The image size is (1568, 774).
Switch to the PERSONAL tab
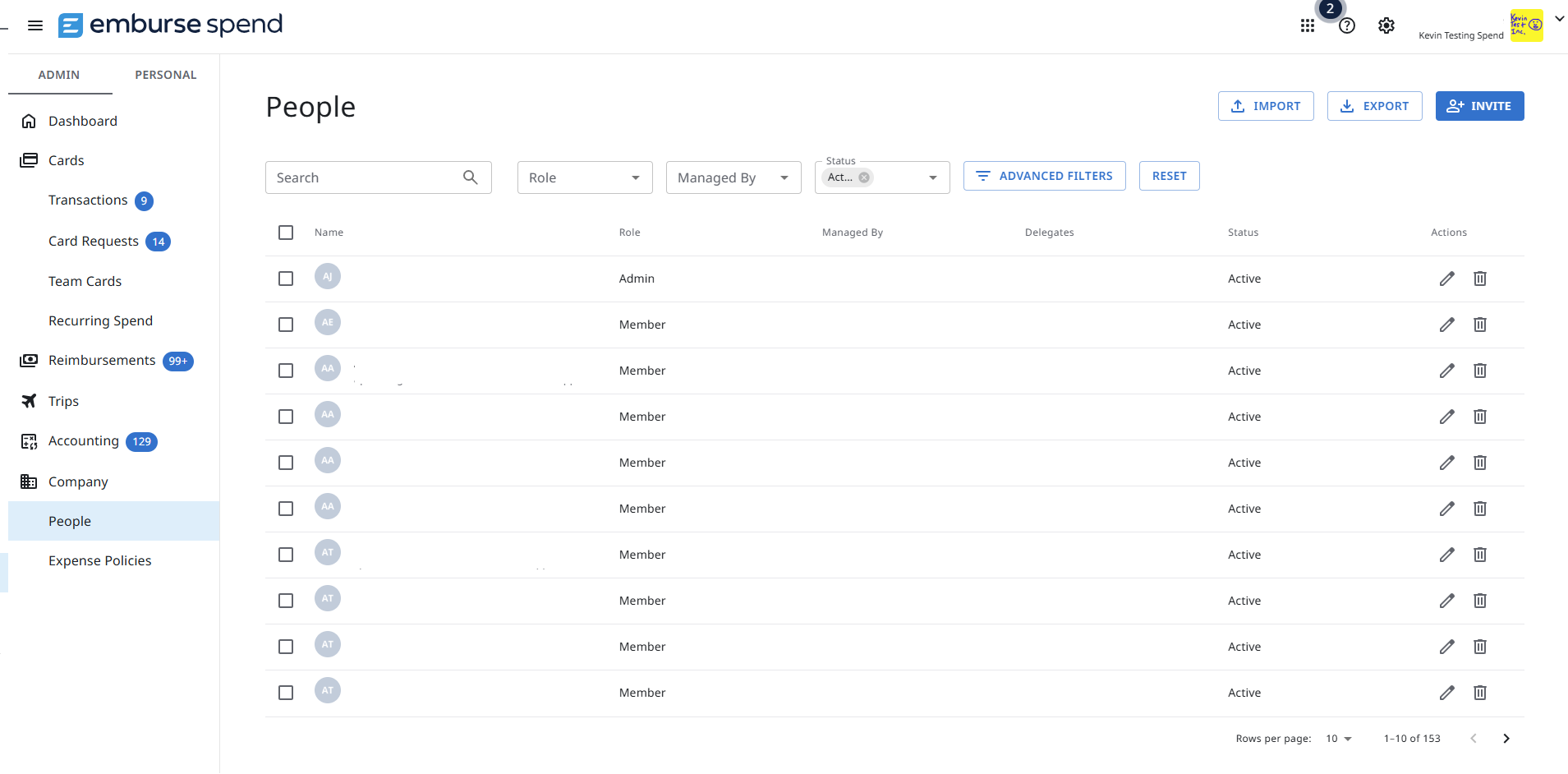[166, 75]
